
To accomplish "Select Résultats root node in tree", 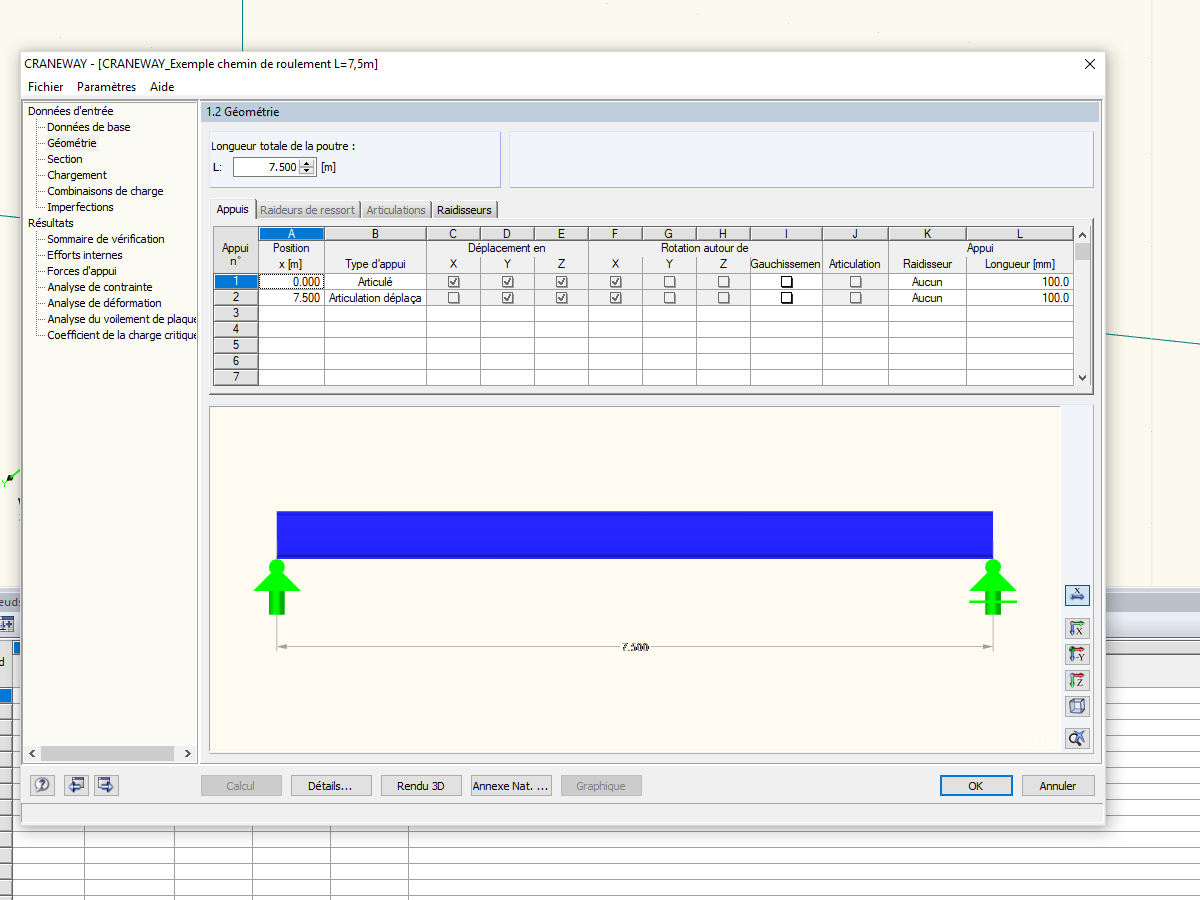I will (51, 223).
